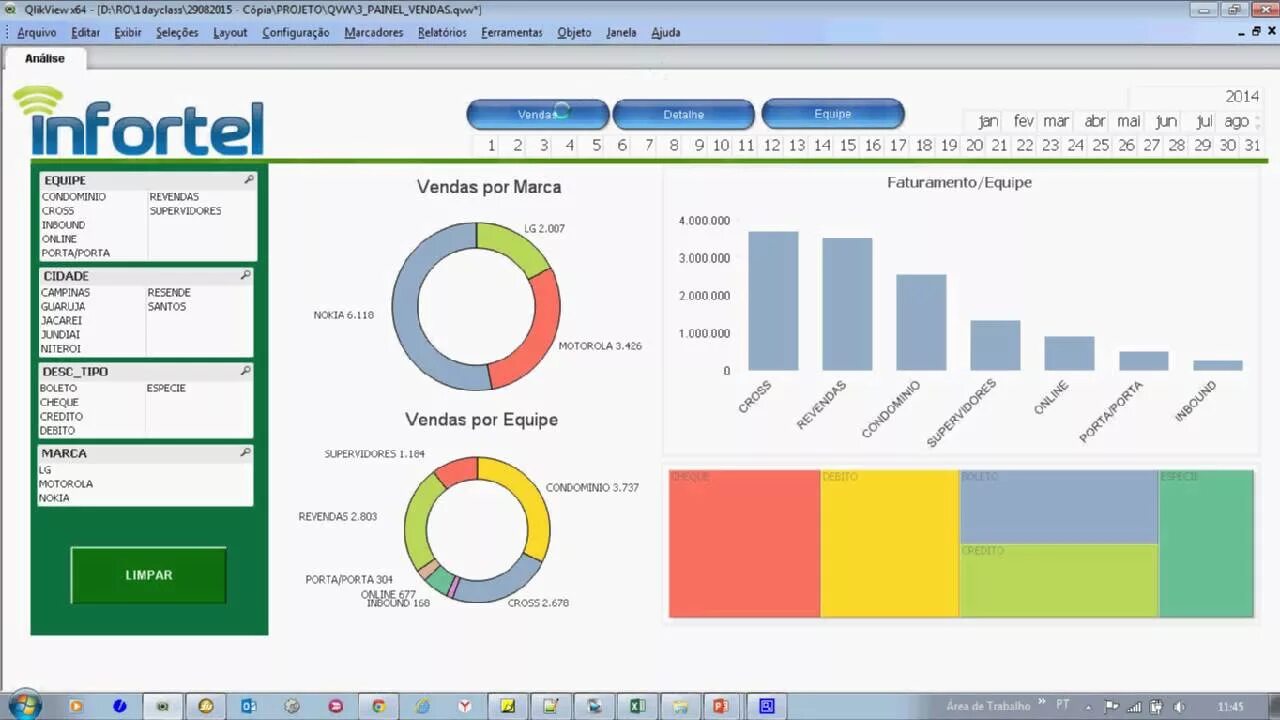Switch to the Análise sheet tab
Screen dimensions: 1280x720
coord(45,58)
